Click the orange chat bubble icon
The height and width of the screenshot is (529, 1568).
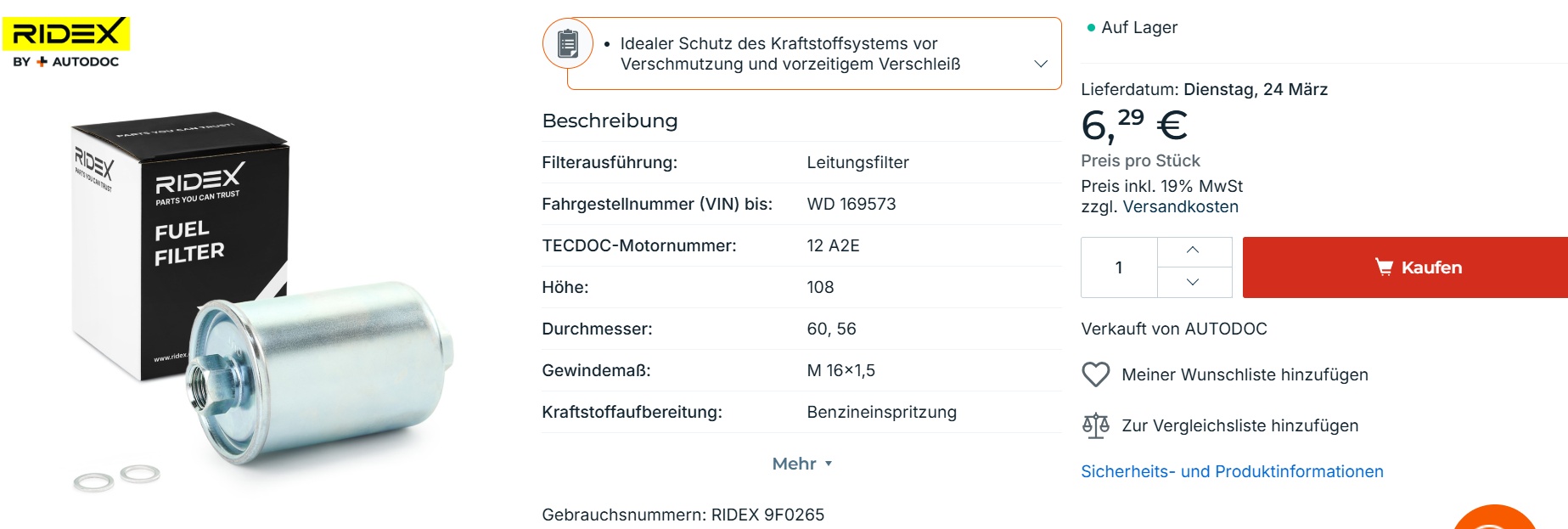pos(1494,520)
